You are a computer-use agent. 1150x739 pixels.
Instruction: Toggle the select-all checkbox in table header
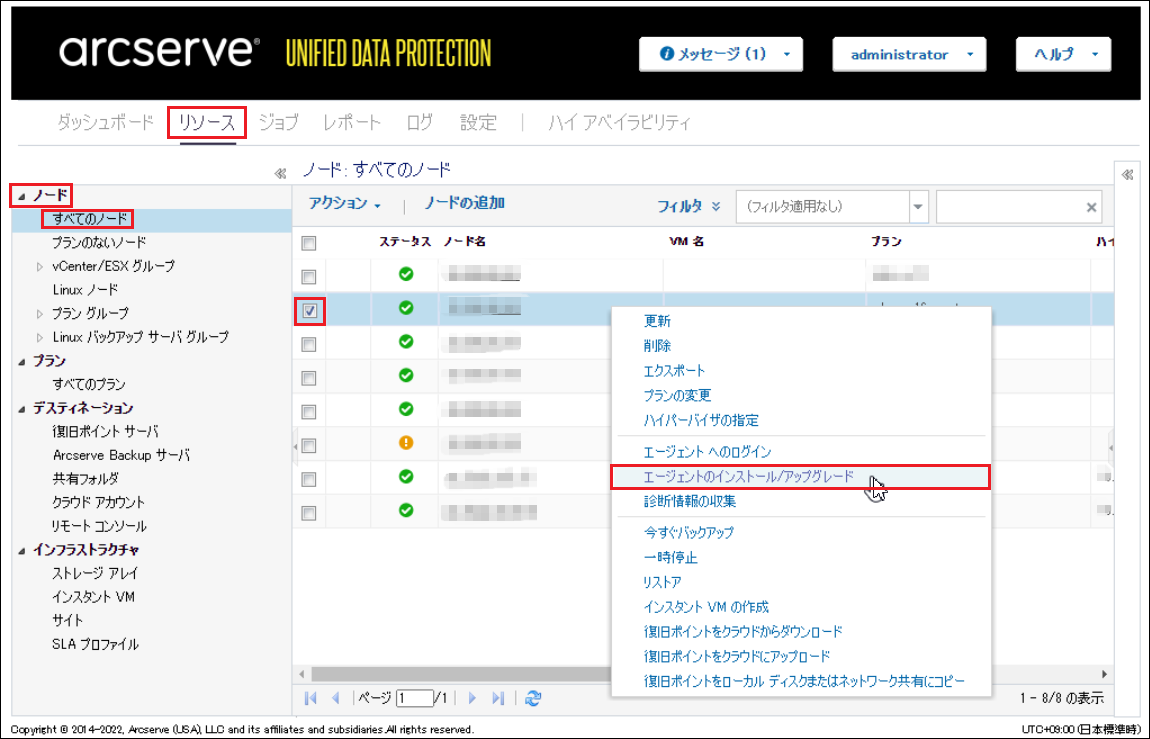coord(309,243)
